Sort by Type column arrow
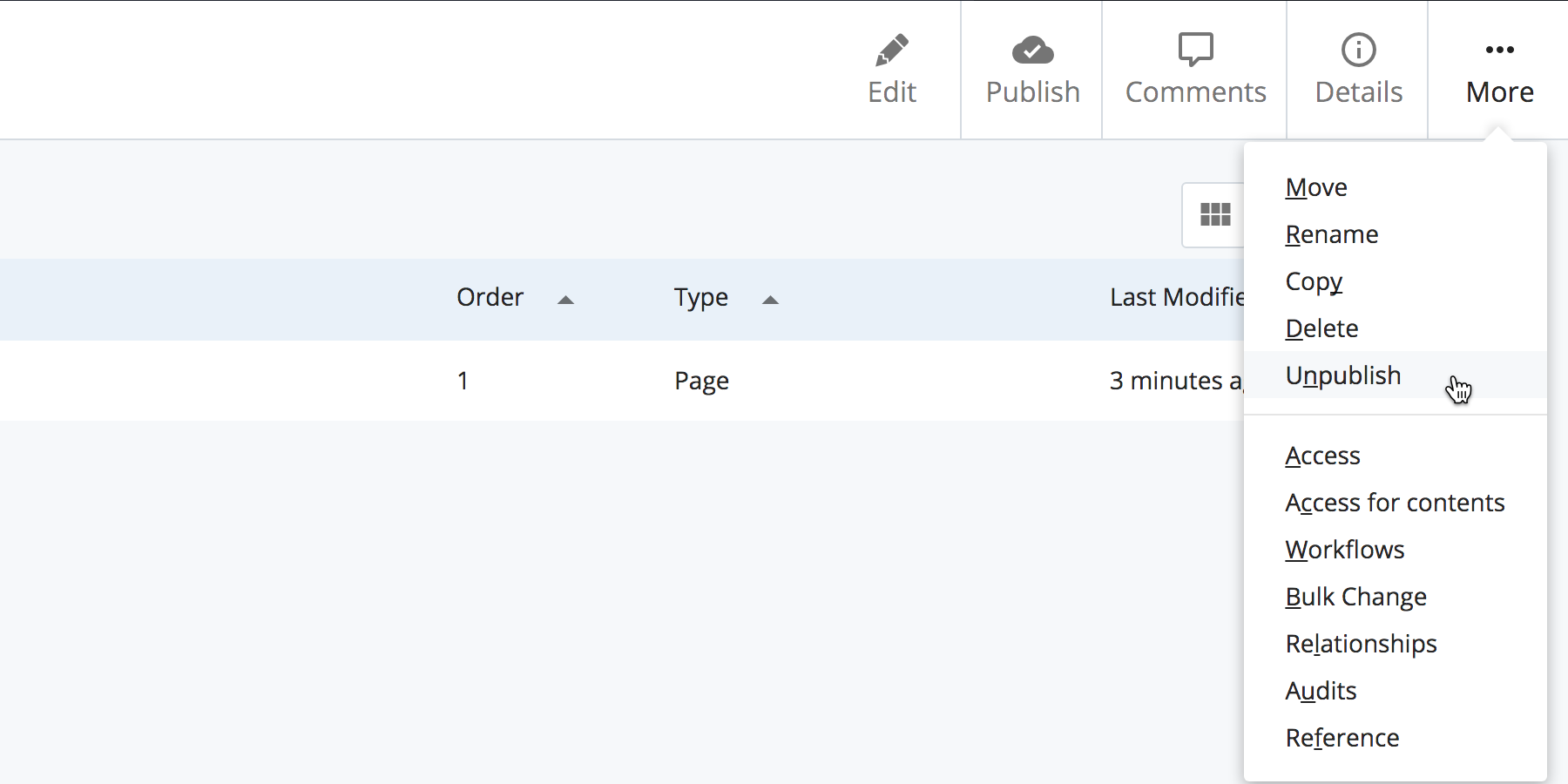 (x=770, y=300)
